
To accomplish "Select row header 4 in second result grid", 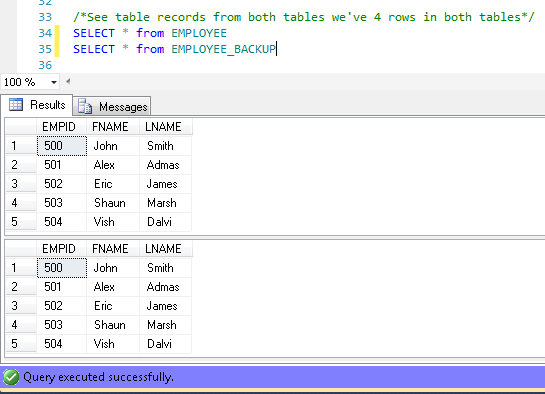I will 21,325.
